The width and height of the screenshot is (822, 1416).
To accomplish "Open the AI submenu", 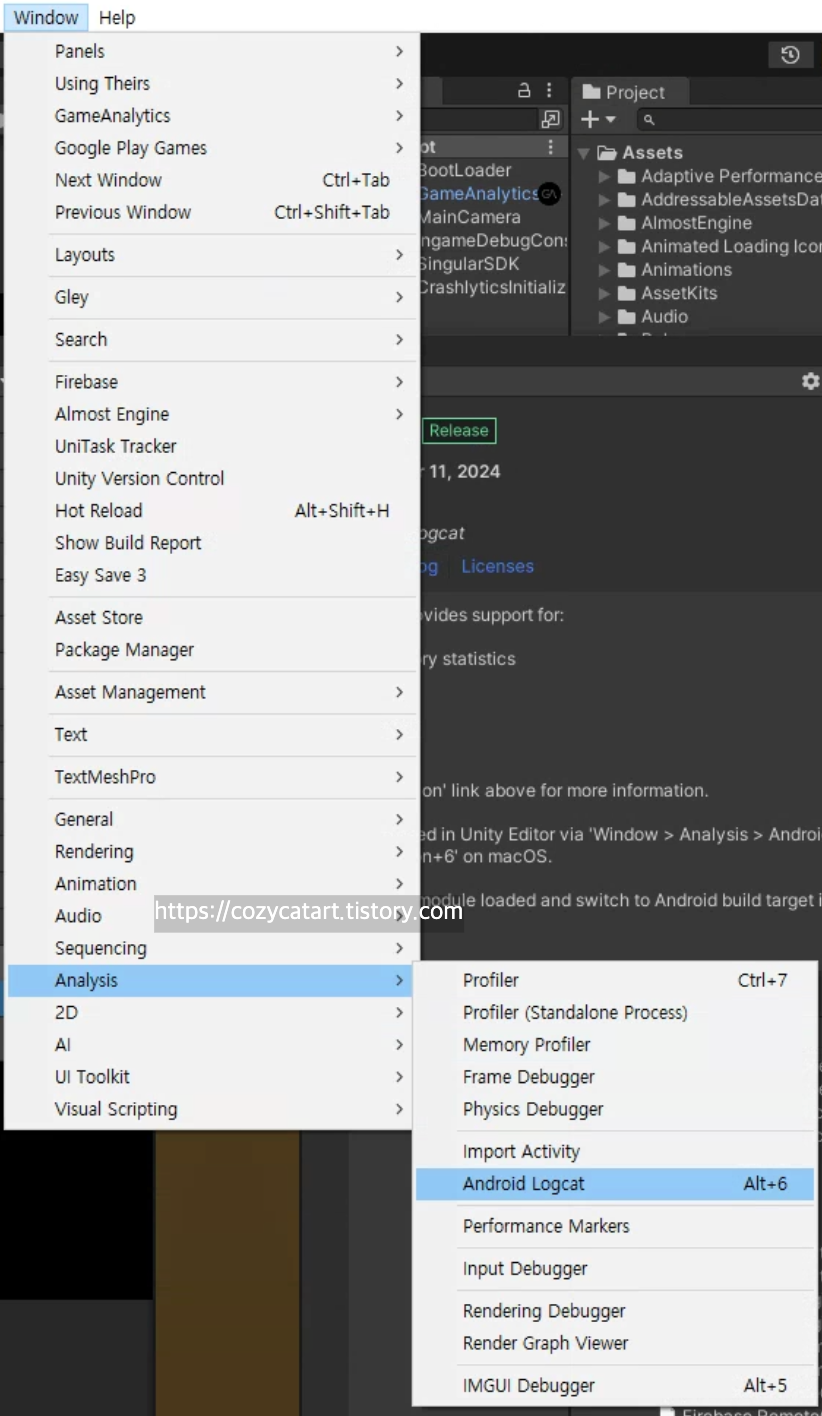I will pos(212,1044).
